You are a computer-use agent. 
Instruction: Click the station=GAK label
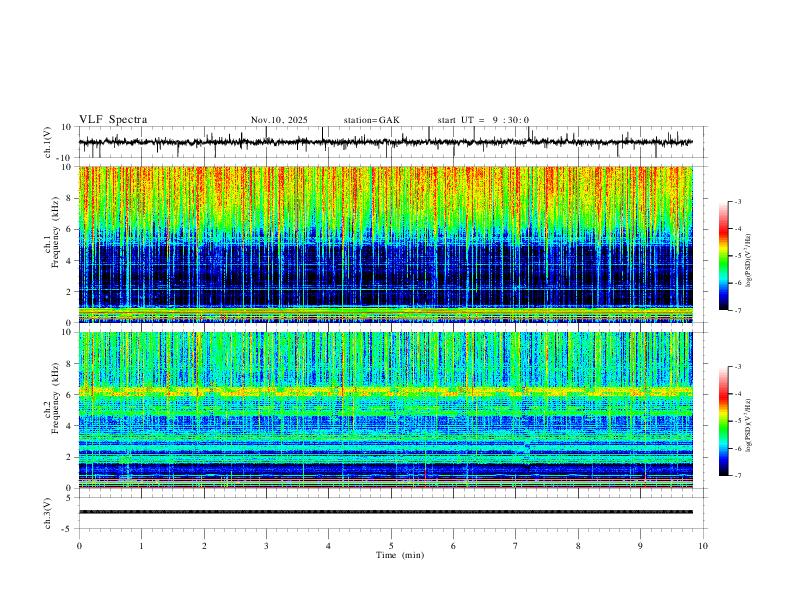point(371,120)
